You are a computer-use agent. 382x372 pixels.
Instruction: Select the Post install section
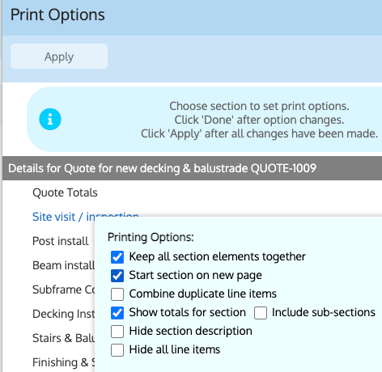click(60, 241)
